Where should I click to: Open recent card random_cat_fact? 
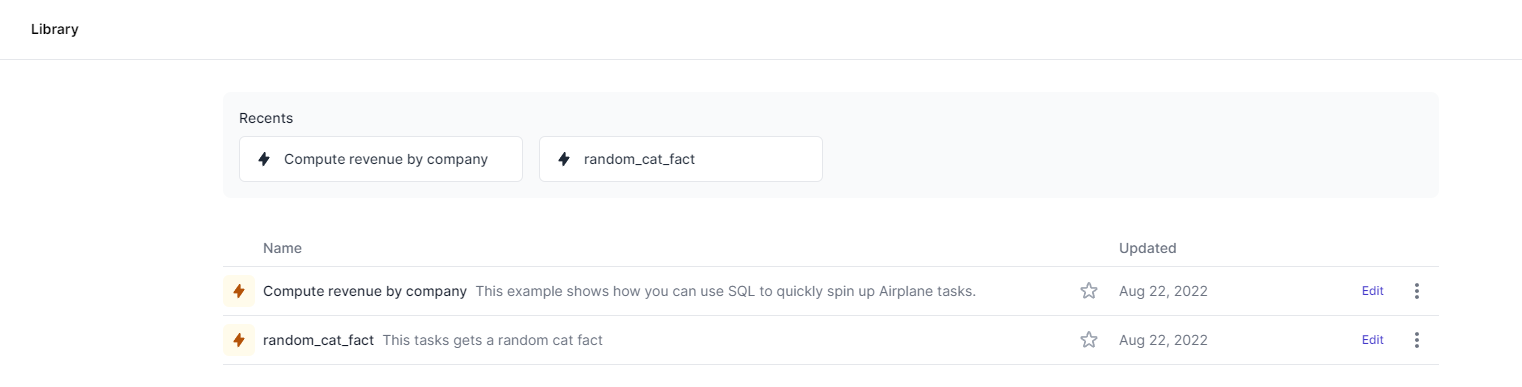[x=681, y=159]
